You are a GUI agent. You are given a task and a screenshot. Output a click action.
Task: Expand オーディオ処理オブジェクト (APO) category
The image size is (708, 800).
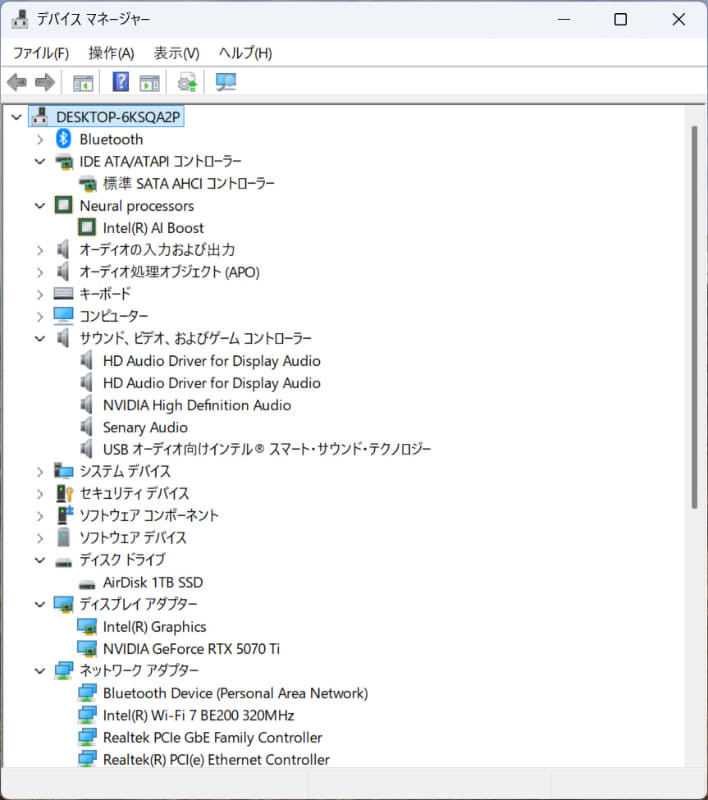(40, 272)
